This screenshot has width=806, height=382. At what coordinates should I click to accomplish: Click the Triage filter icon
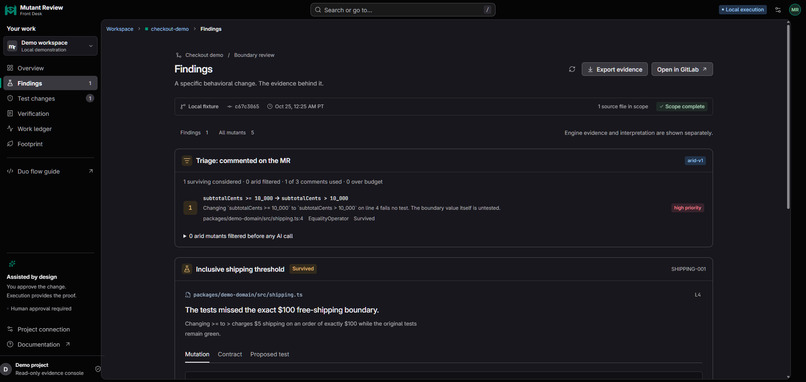(187, 161)
